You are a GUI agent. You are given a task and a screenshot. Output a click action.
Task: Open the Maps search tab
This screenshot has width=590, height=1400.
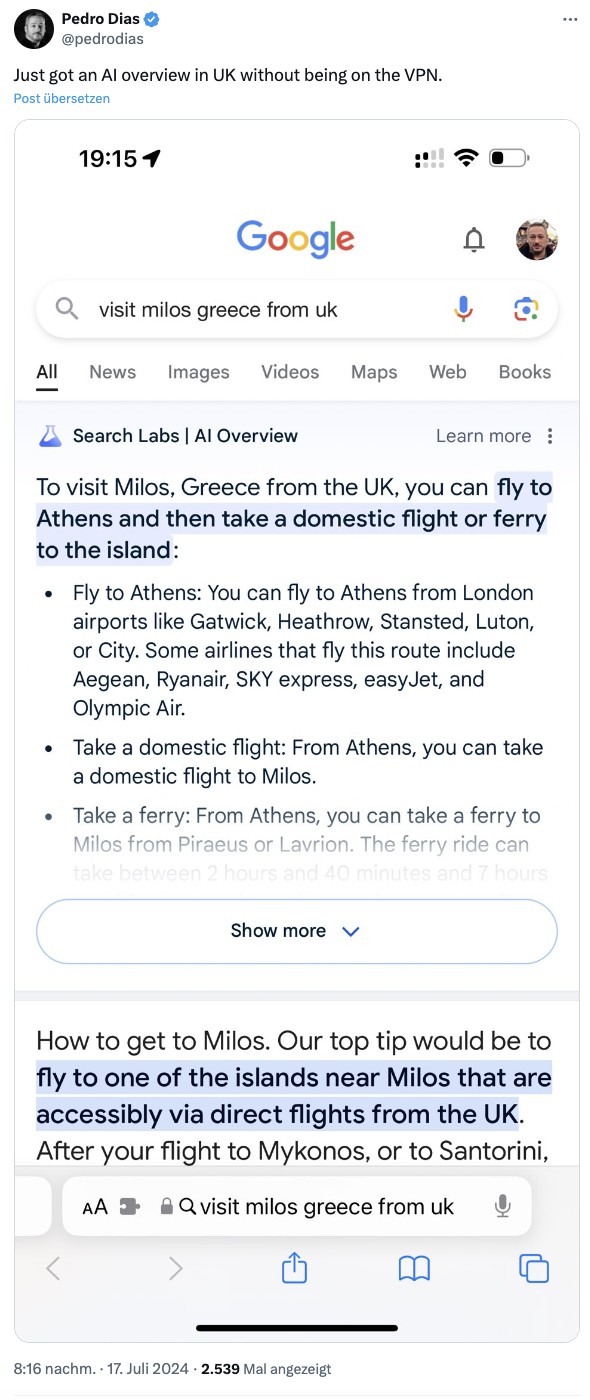tap(373, 371)
